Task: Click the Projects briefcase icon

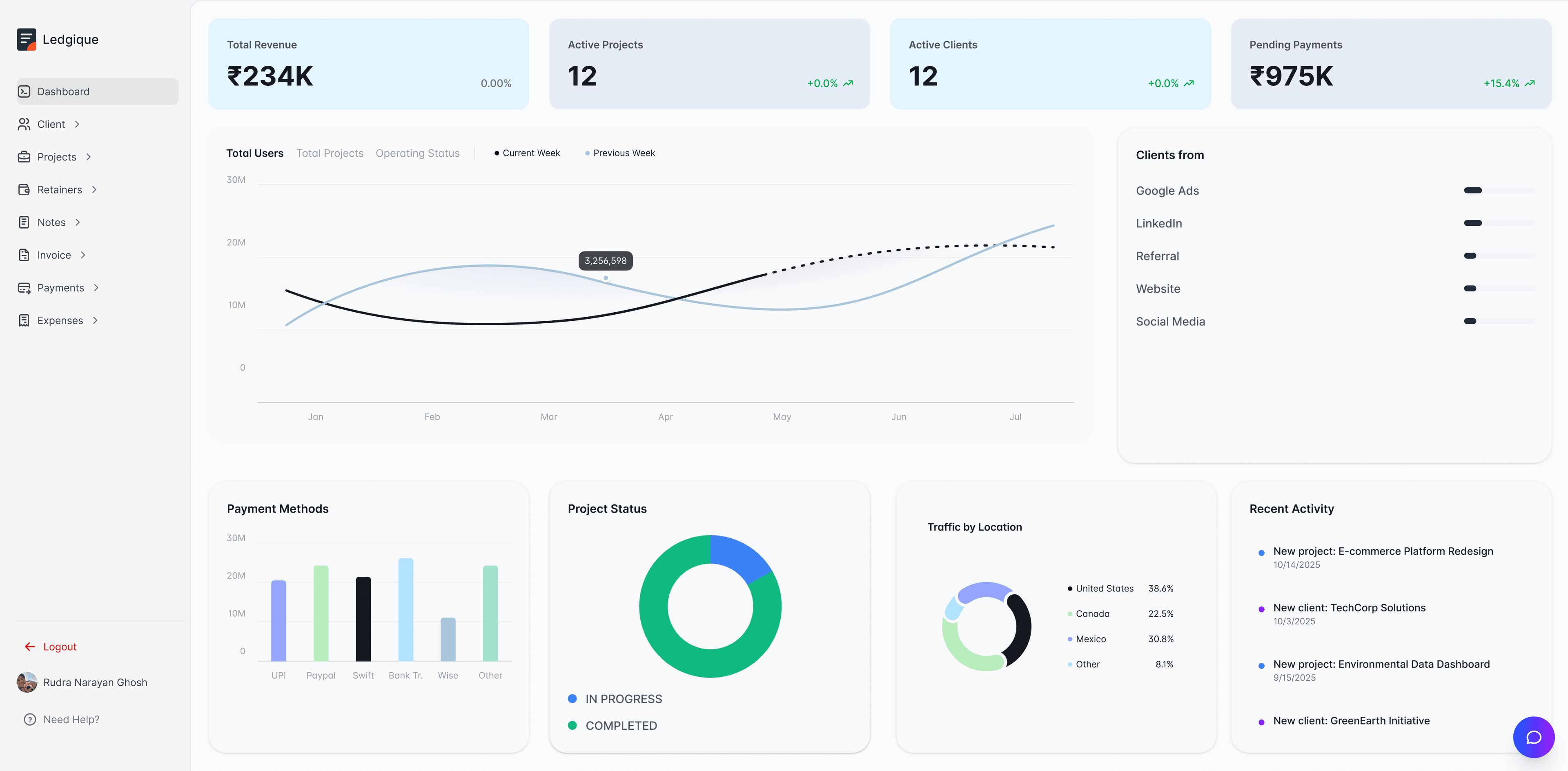Action: (x=24, y=157)
